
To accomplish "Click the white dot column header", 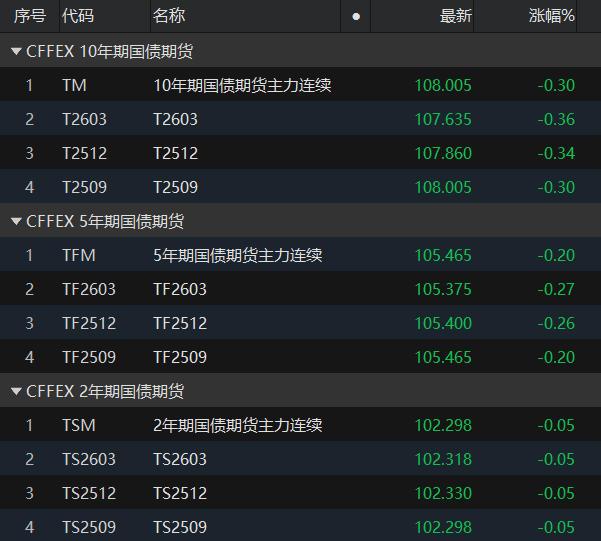I will (x=356, y=16).
